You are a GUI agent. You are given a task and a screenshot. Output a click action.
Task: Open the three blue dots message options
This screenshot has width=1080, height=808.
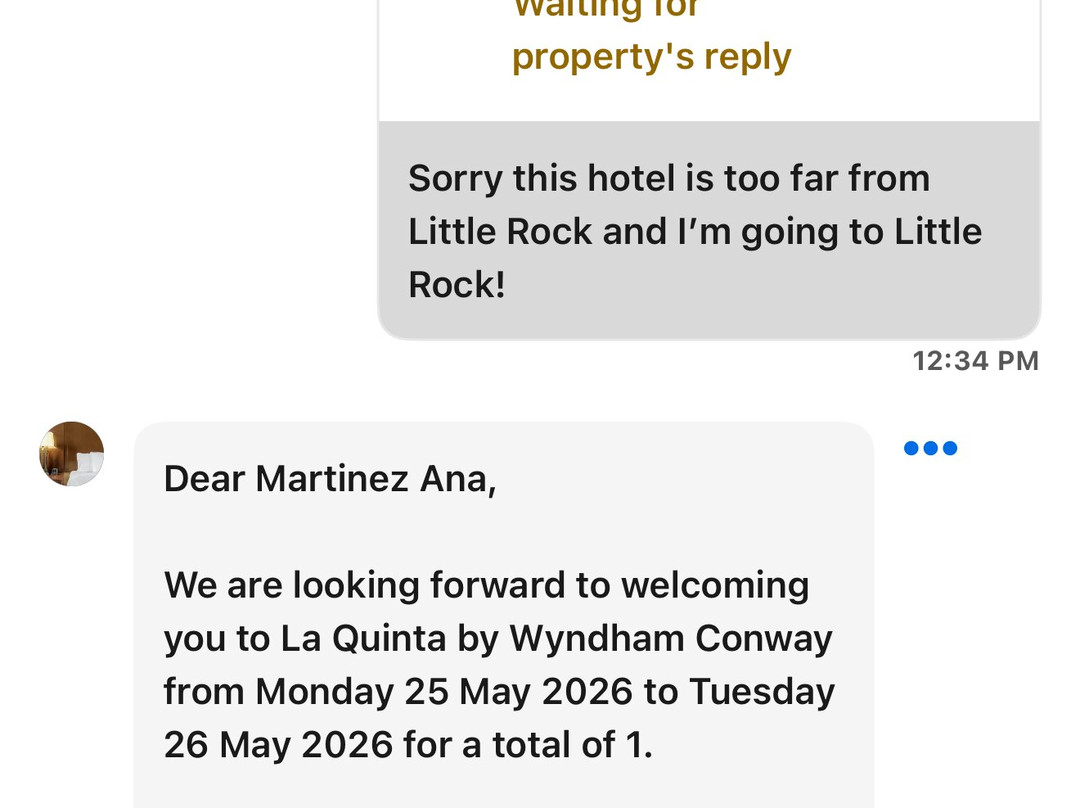pos(930,448)
